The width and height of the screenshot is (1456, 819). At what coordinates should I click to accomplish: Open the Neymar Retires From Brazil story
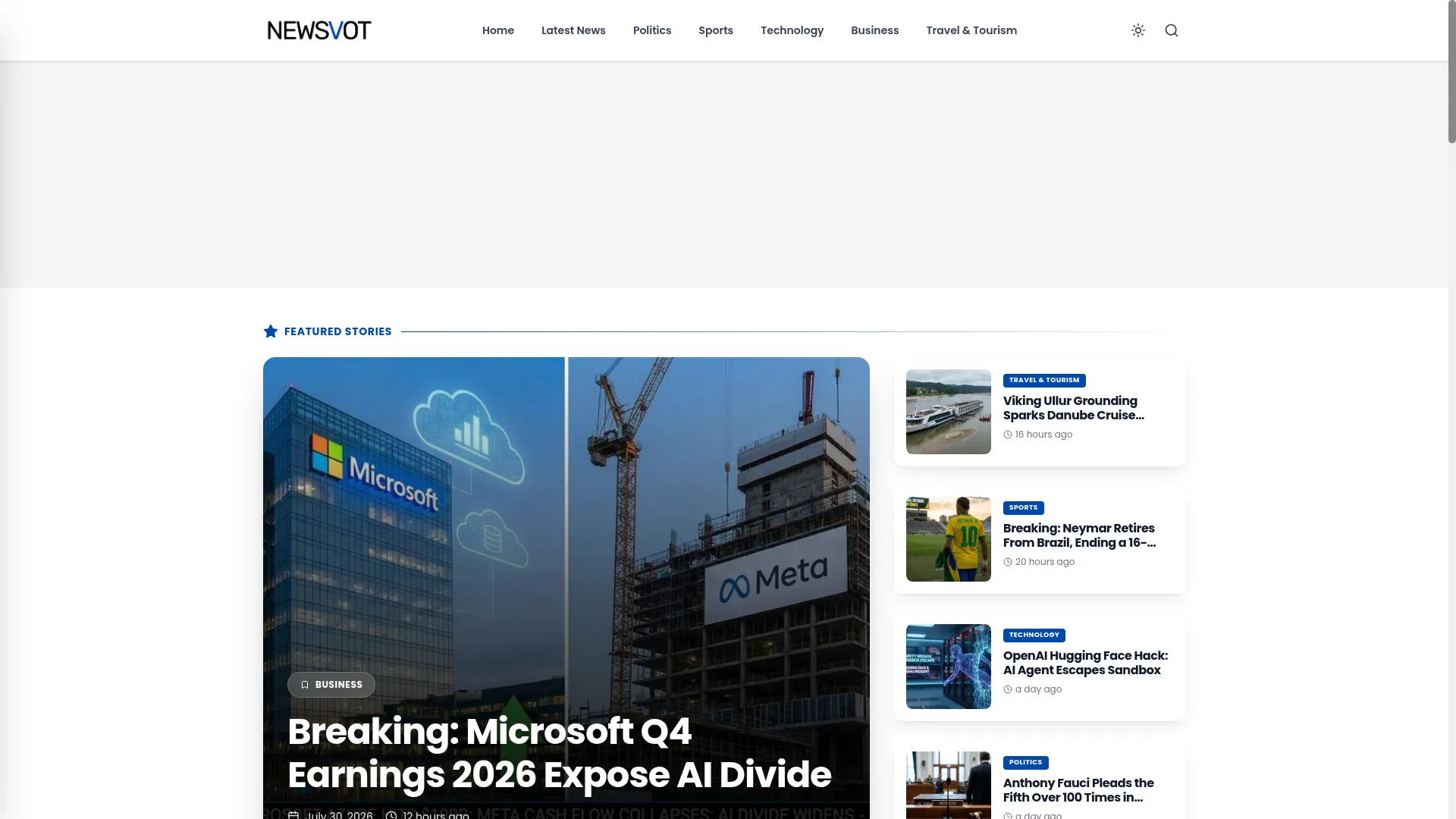1080,535
